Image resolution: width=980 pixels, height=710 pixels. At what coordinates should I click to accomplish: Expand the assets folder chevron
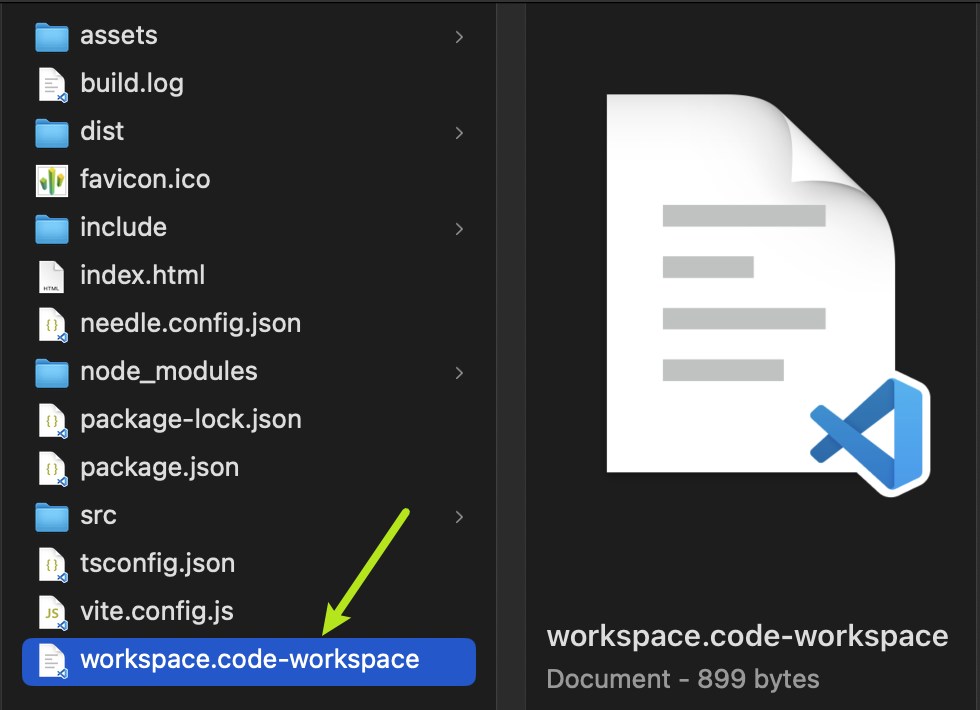tap(459, 37)
